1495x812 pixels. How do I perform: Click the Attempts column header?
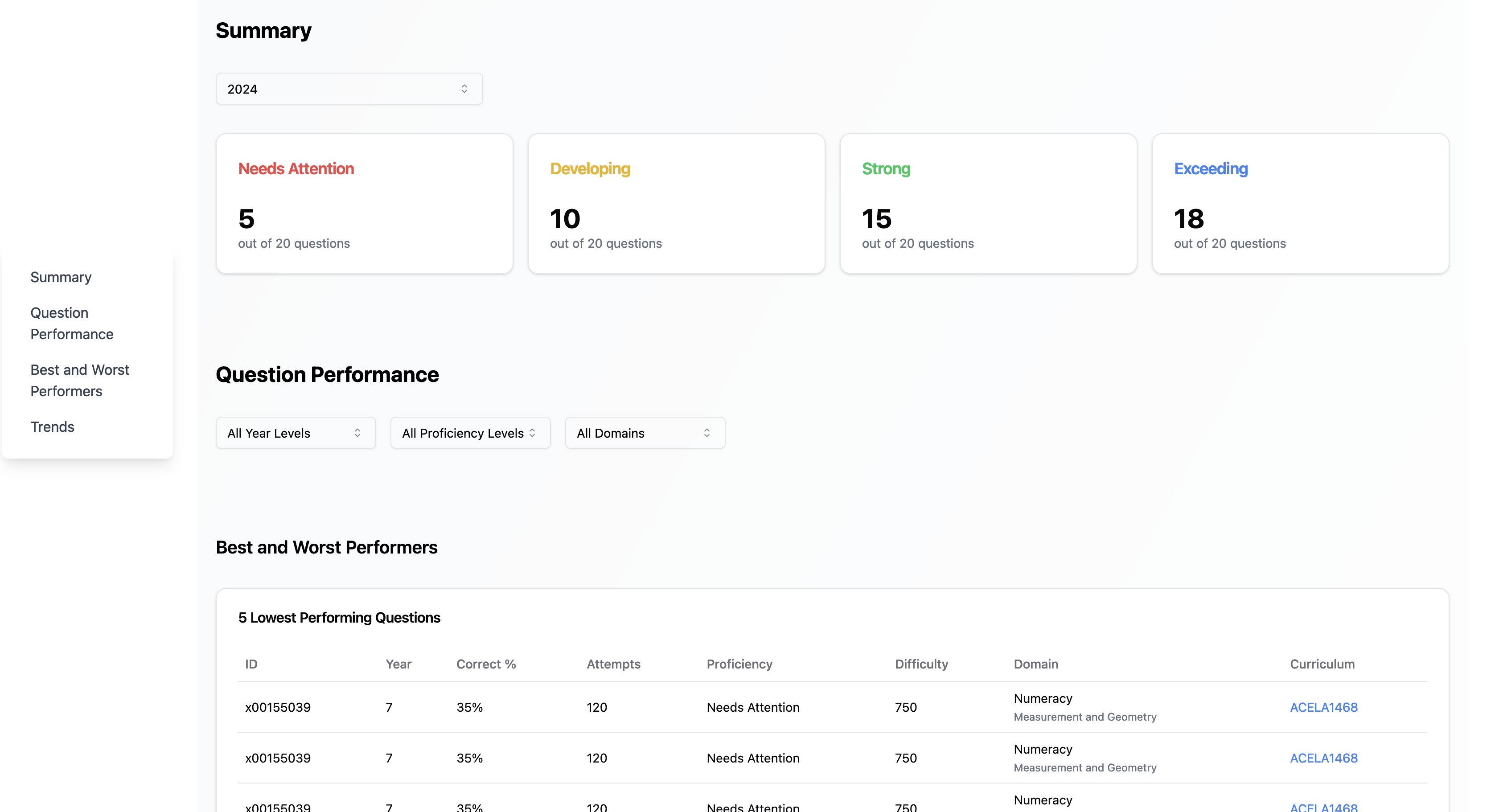(x=613, y=664)
